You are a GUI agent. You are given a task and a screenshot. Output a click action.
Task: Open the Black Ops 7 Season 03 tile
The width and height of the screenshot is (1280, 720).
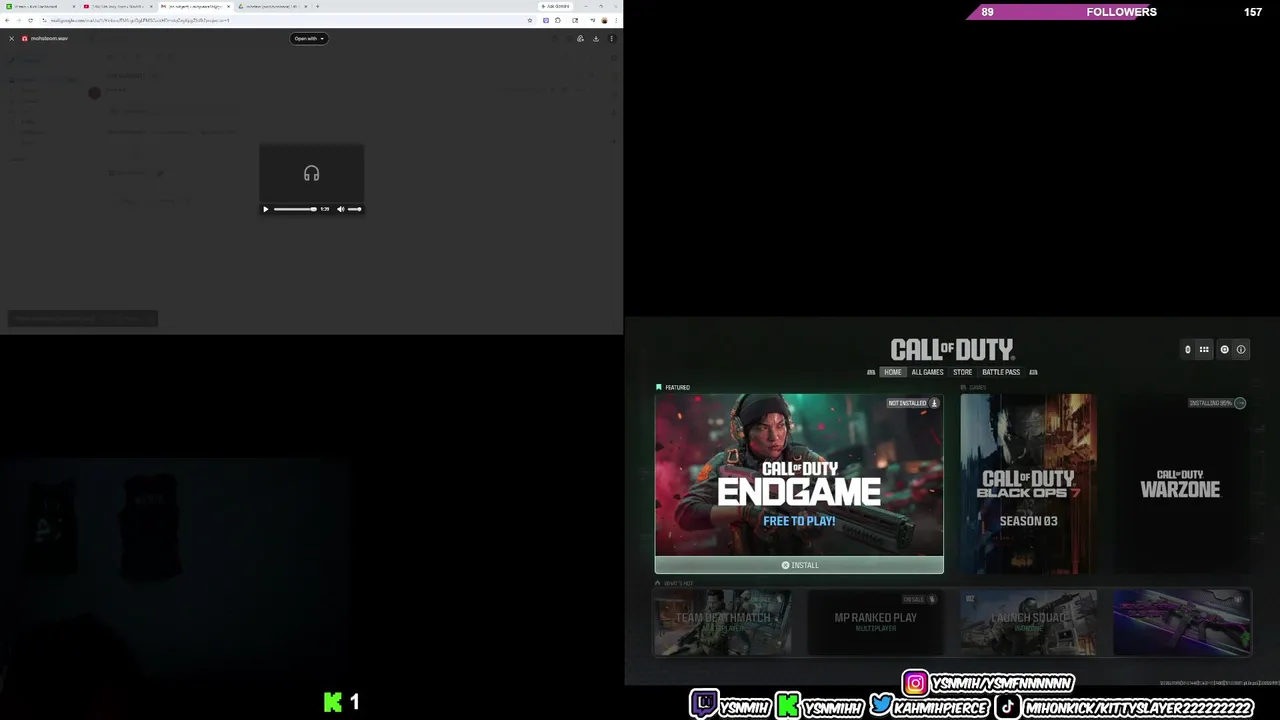pos(1028,484)
